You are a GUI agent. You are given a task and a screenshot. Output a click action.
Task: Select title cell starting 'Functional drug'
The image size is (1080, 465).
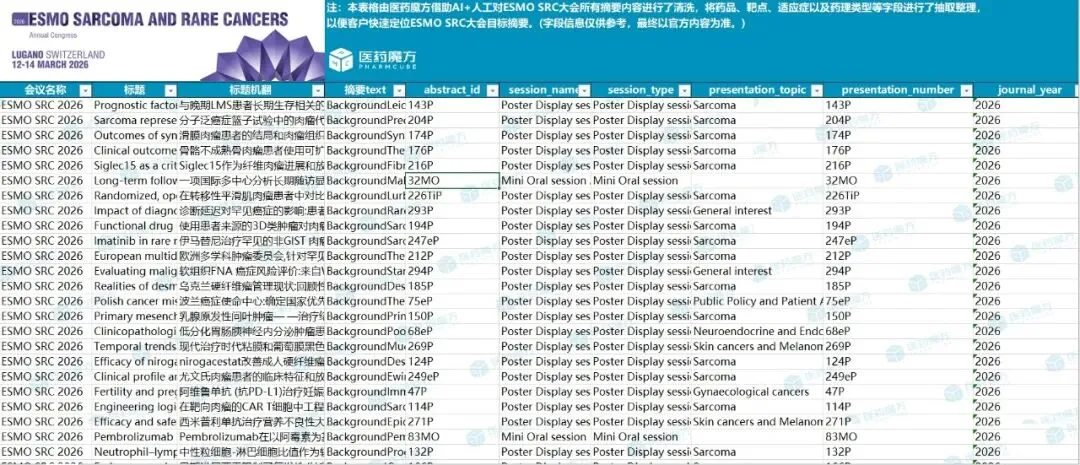pos(134,226)
